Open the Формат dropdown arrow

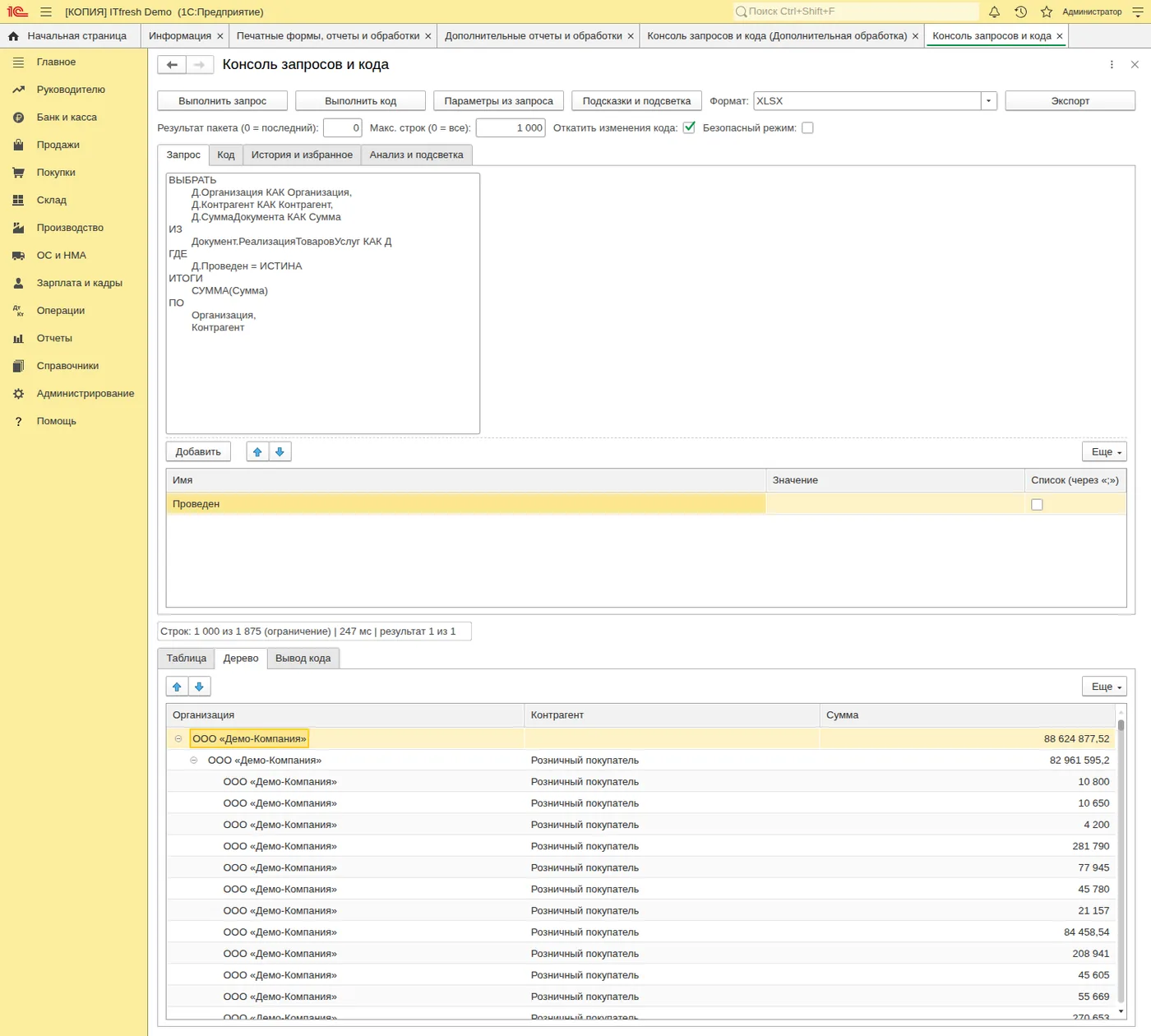point(989,101)
